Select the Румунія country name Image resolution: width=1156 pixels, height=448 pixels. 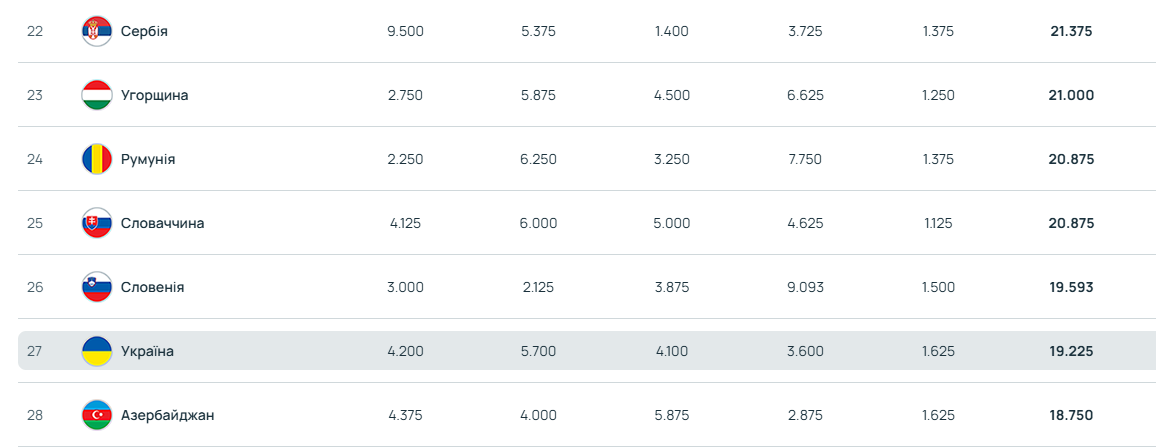tap(148, 159)
